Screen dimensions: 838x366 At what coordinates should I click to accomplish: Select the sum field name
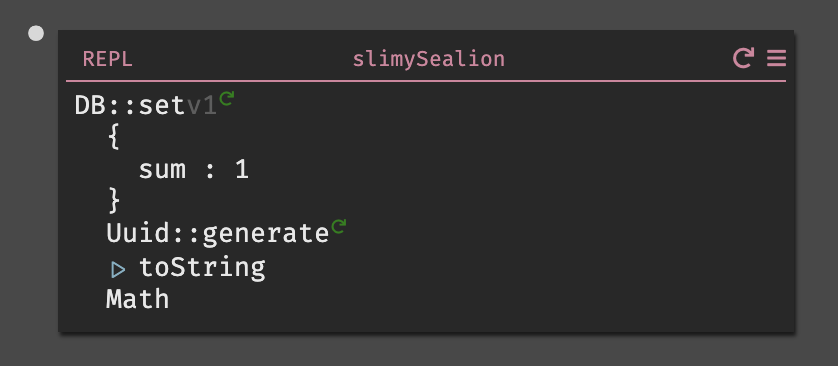tap(162, 170)
